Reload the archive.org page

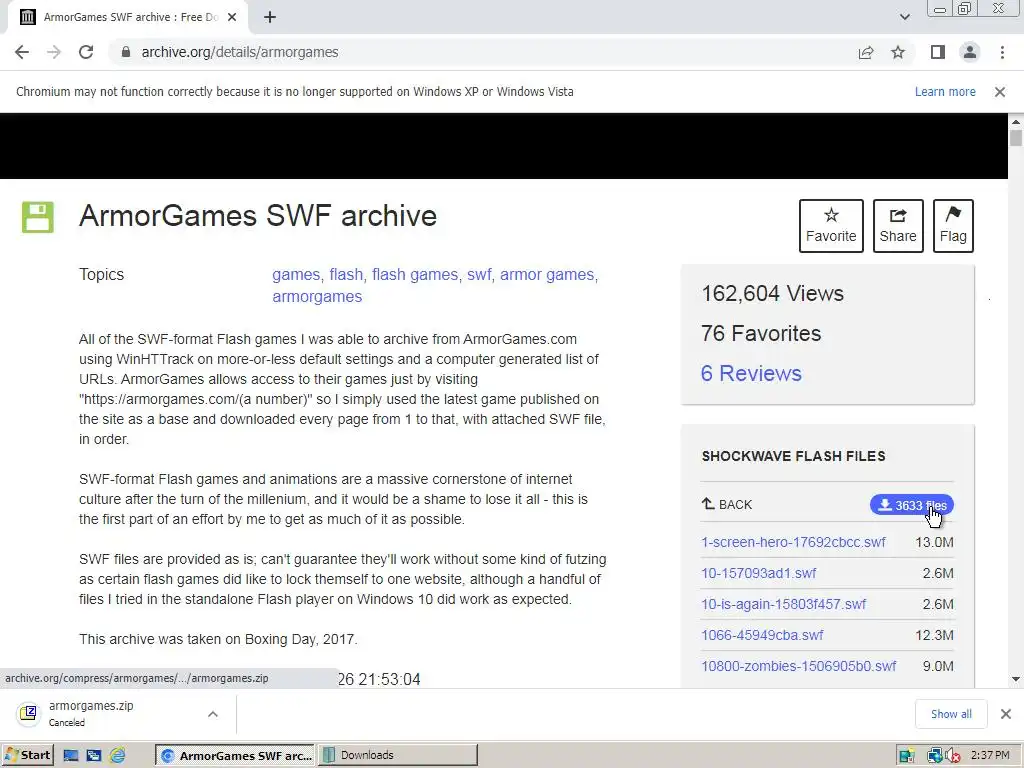point(86,52)
